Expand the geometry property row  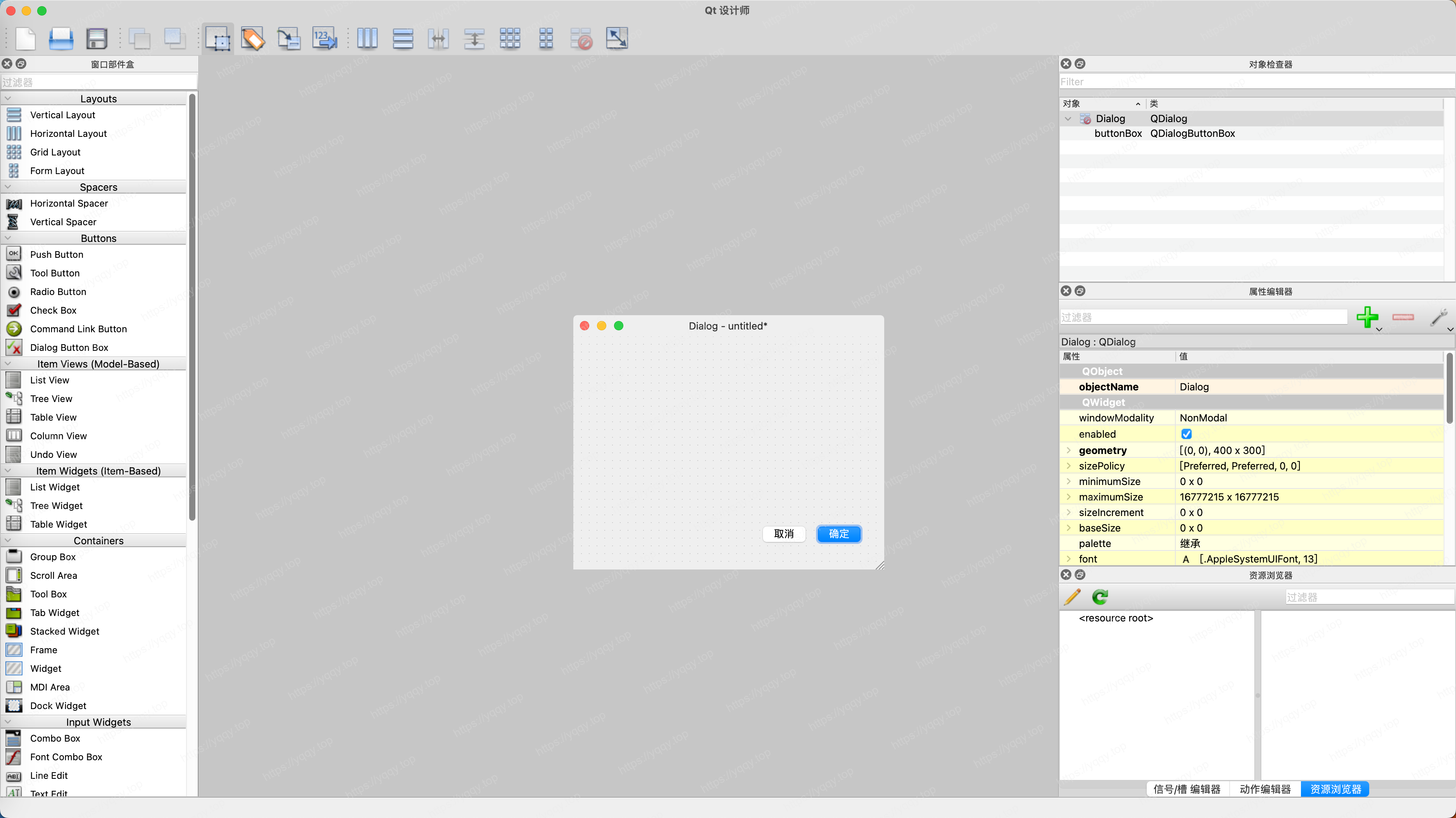pyautogui.click(x=1068, y=450)
